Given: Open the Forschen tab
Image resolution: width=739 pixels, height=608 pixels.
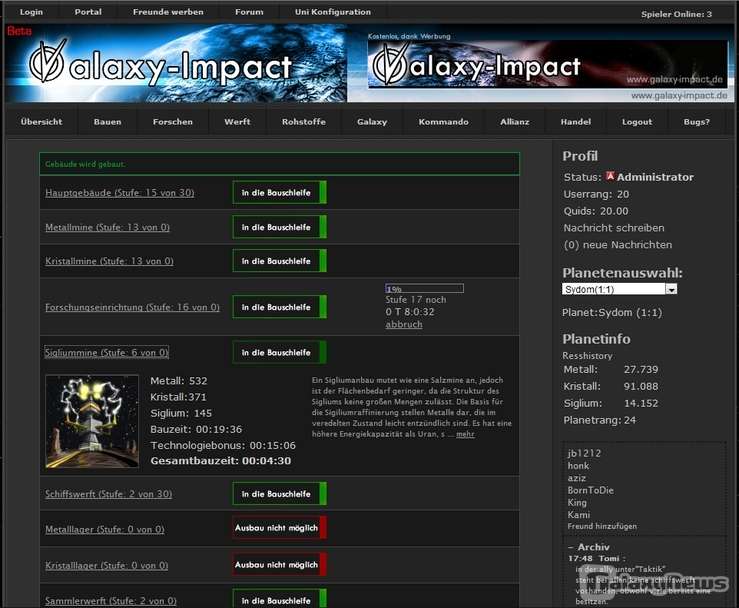Looking at the screenshot, I should 172,122.
